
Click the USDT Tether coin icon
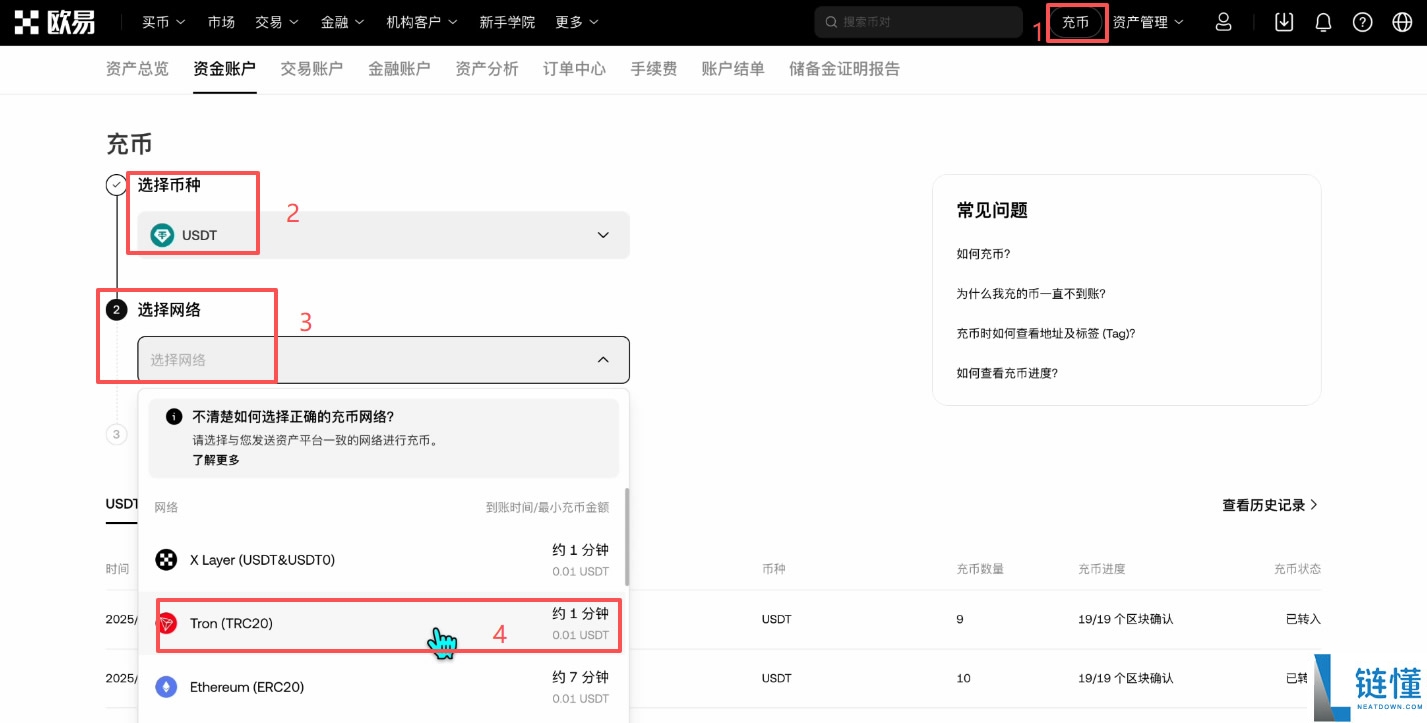coord(162,235)
